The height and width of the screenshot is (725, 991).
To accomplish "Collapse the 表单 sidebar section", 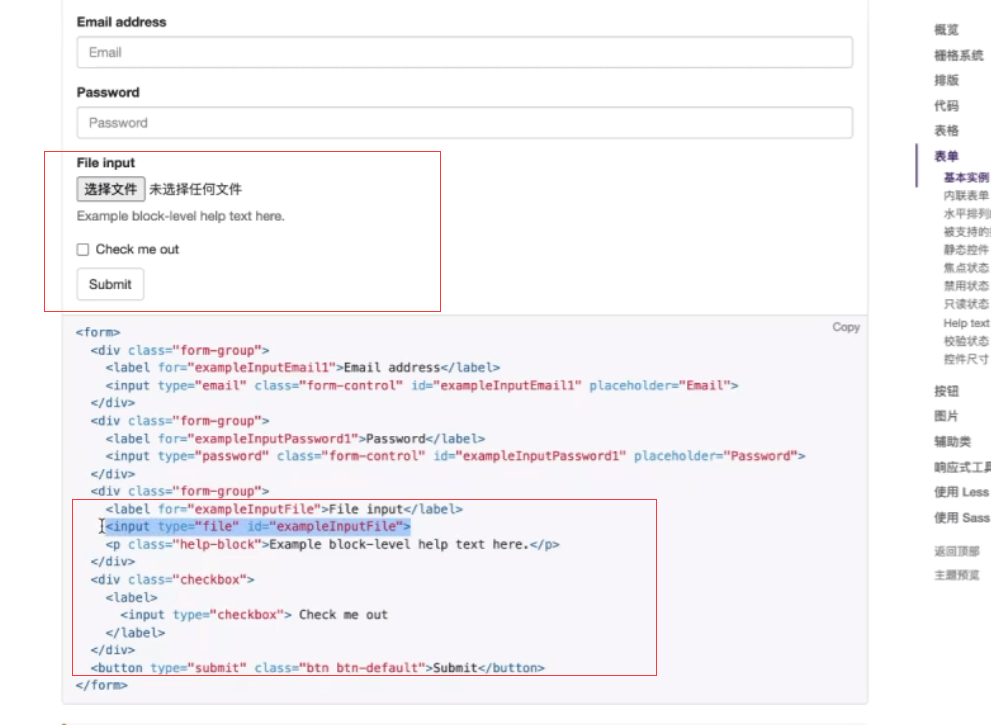I will [946, 156].
